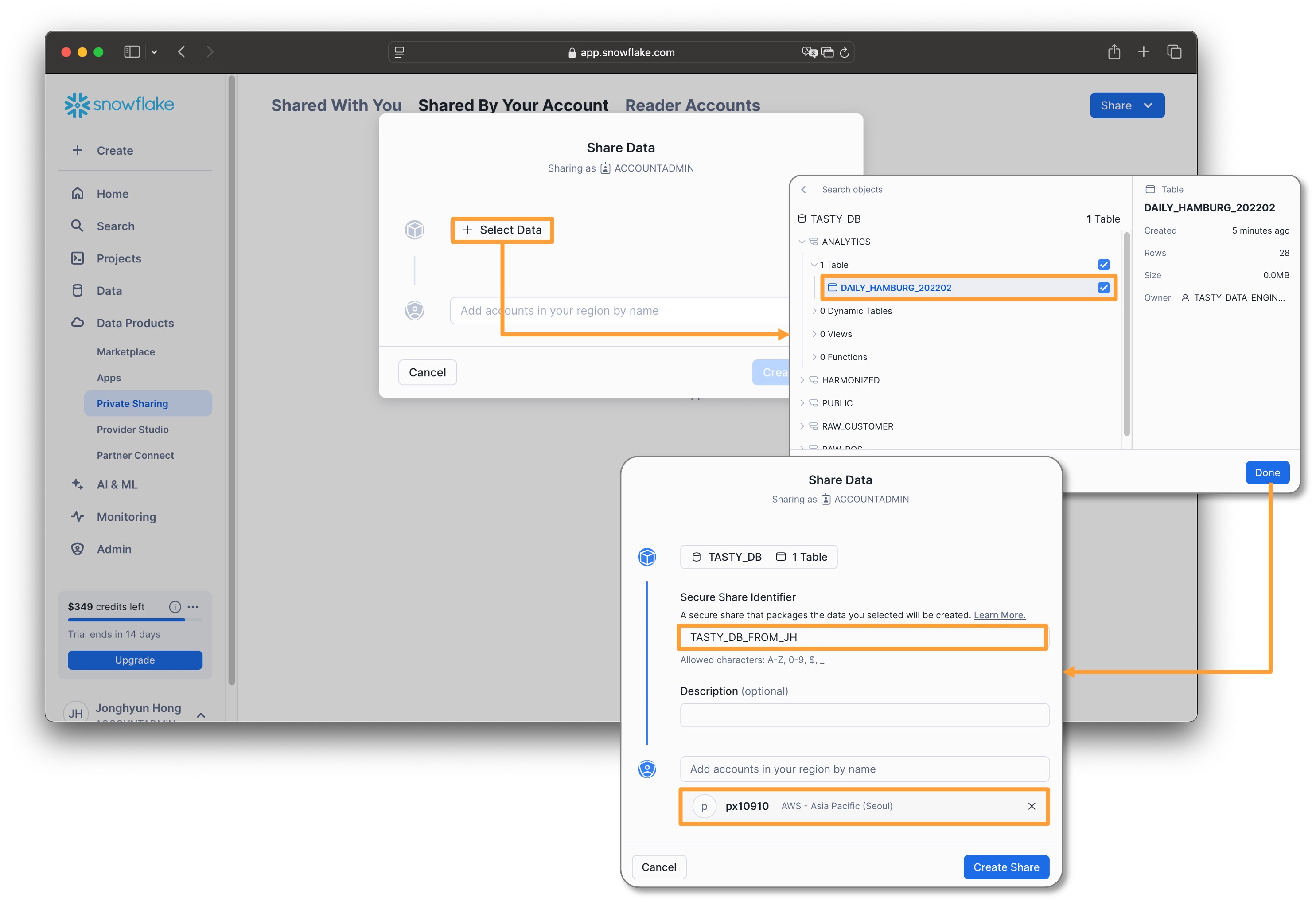This screenshot has height=902, width=1316.
Task: Expand the 0 Views node
Action: click(x=814, y=334)
